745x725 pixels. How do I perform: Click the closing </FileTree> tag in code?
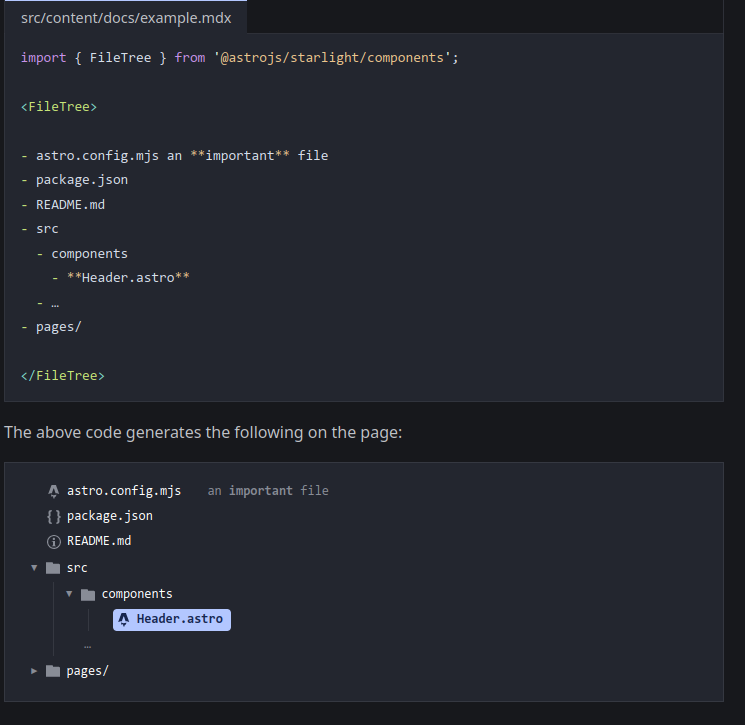62,376
